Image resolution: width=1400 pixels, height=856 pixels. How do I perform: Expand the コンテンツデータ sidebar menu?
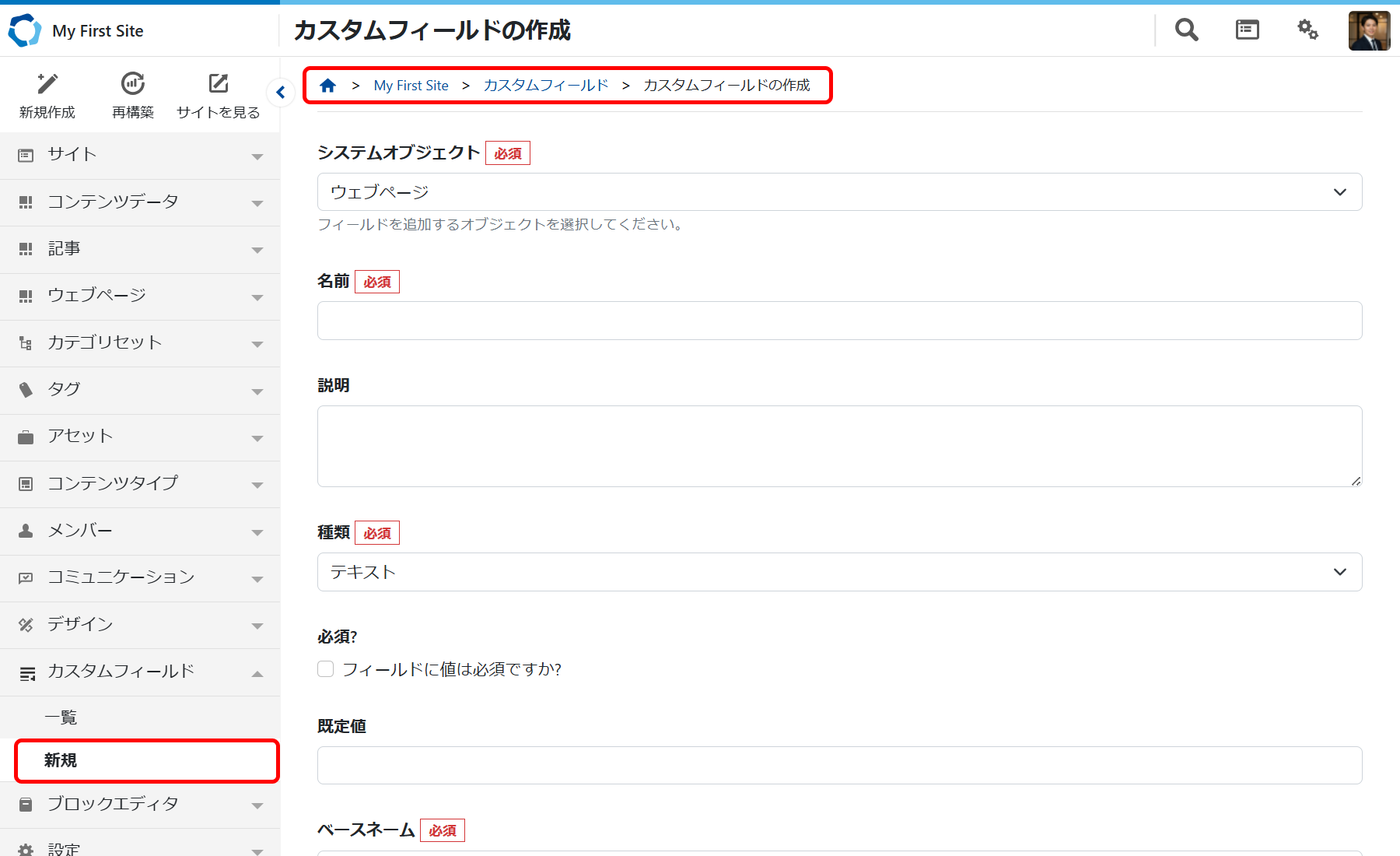click(x=140, y=202)
